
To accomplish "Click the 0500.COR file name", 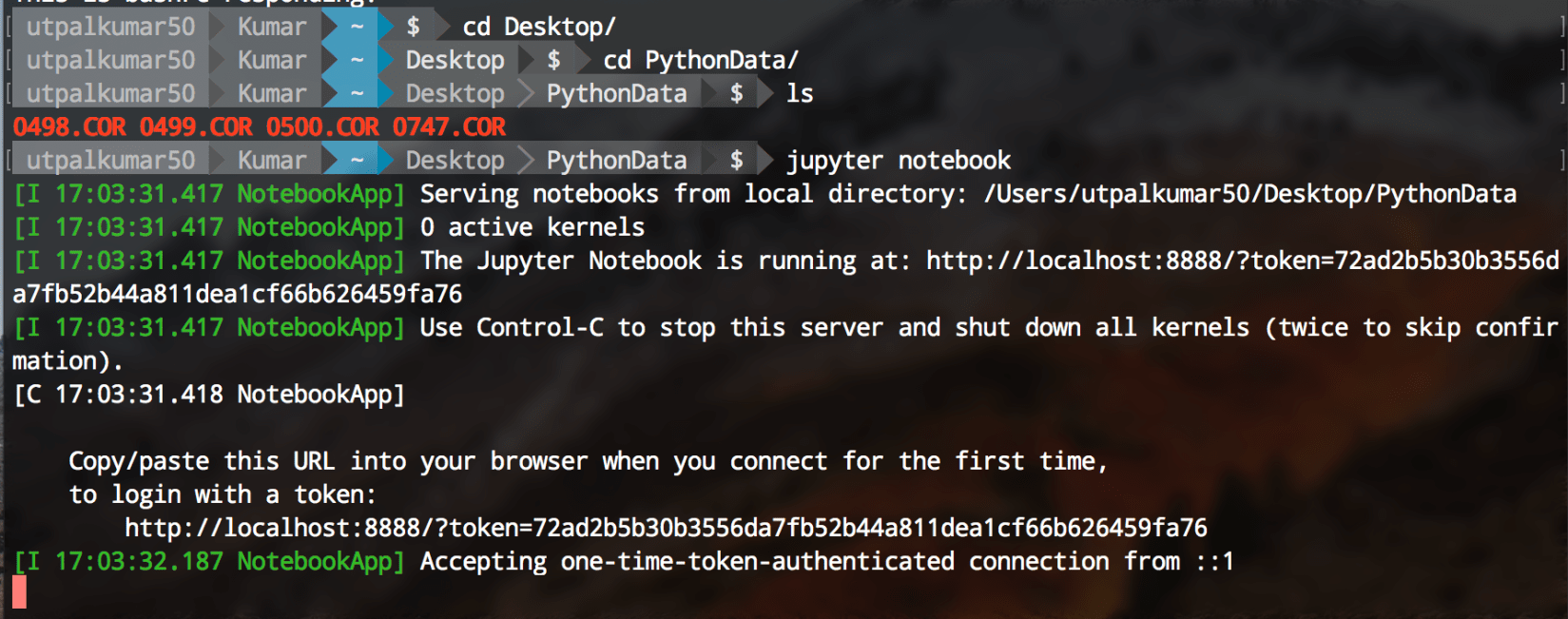I will (322, 127).
